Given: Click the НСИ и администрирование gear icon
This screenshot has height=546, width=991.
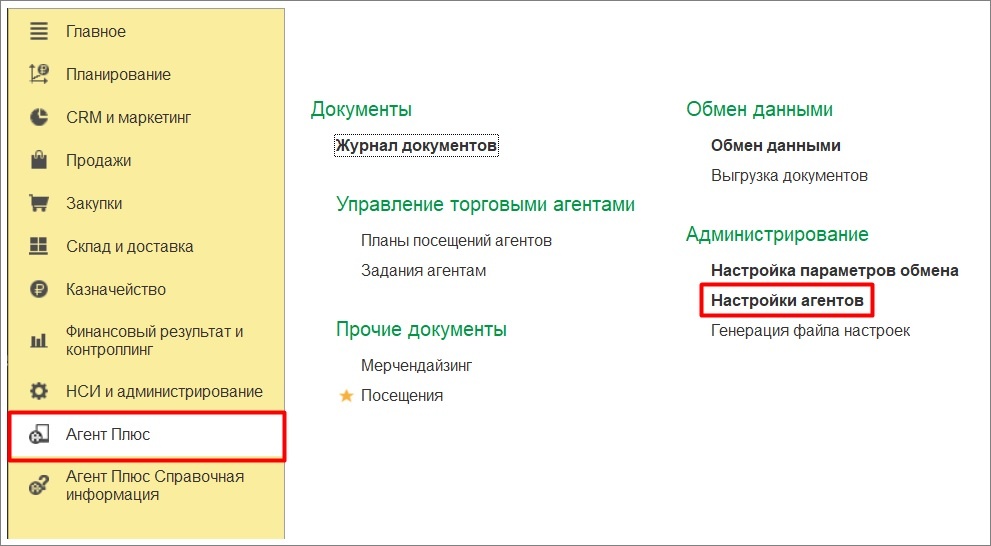Looking at the screenshot, I should coord(39,391).
